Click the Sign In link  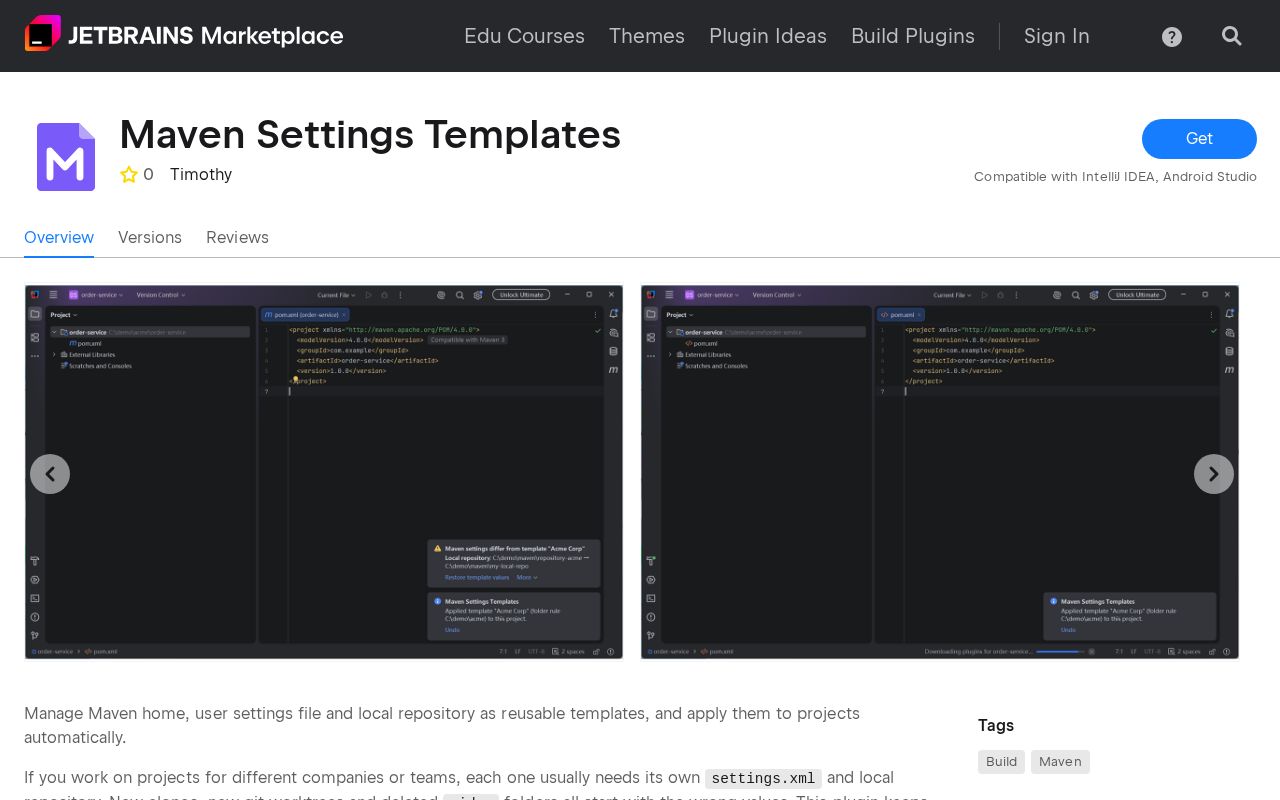[x=1057, y=36]
